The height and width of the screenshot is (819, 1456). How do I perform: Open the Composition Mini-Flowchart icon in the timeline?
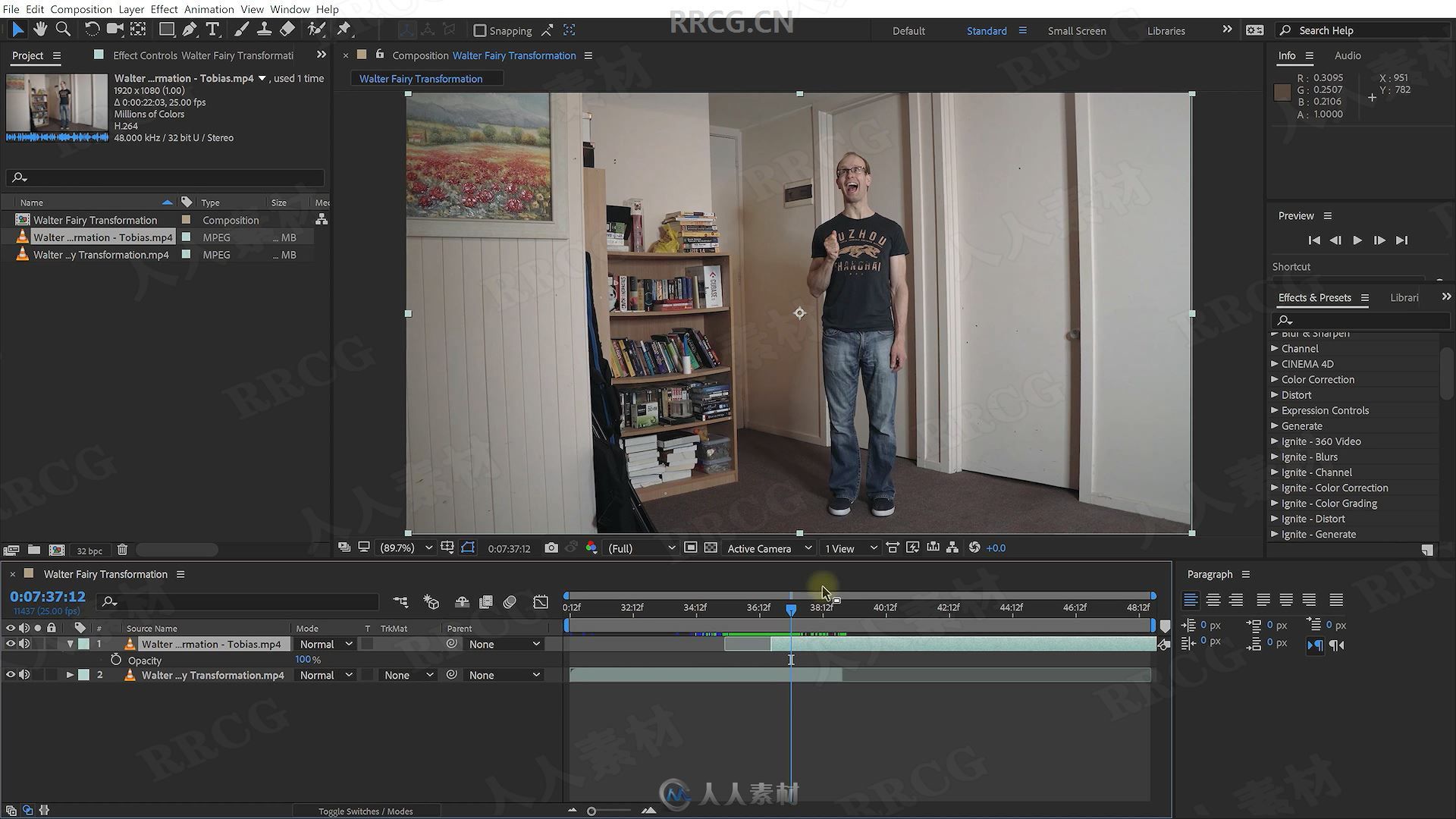coord(400,601)
